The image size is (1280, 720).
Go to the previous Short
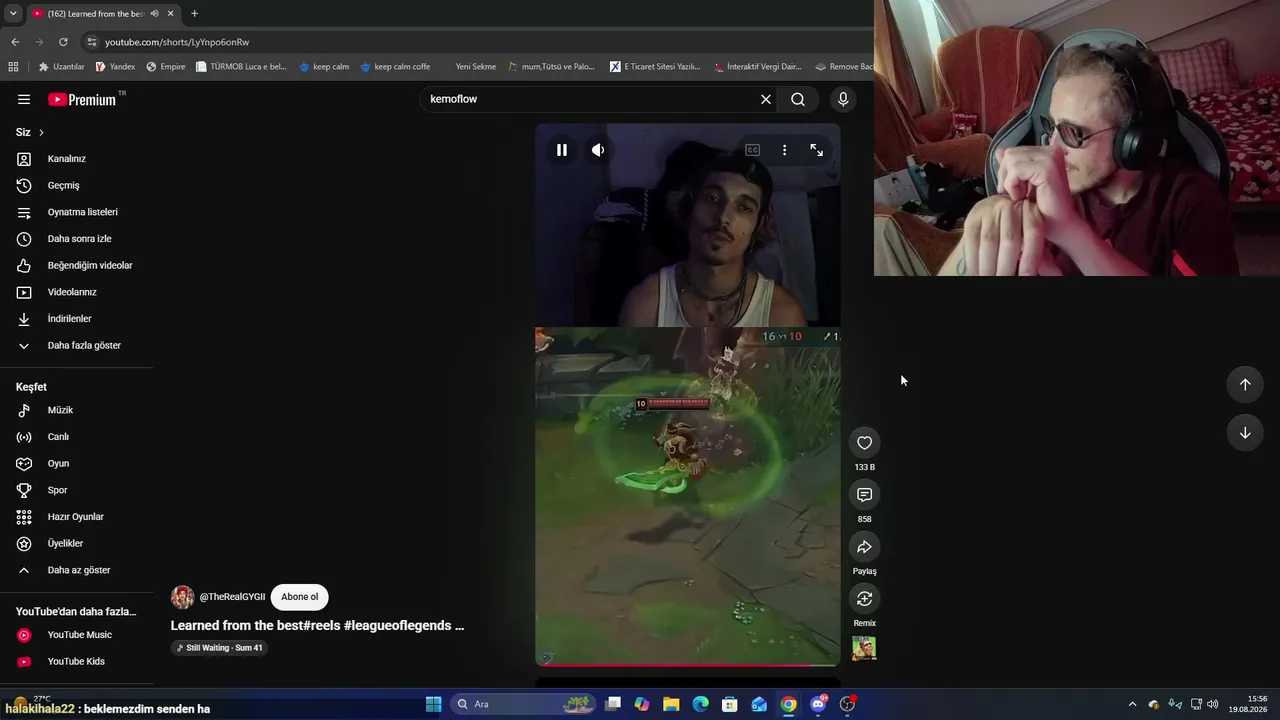pos(1245,385)
